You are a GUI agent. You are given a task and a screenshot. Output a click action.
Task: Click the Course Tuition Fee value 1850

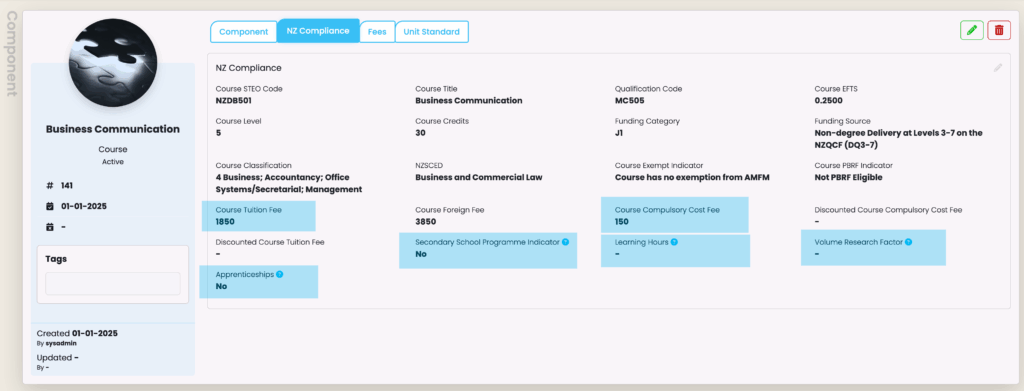pos(225,221)
